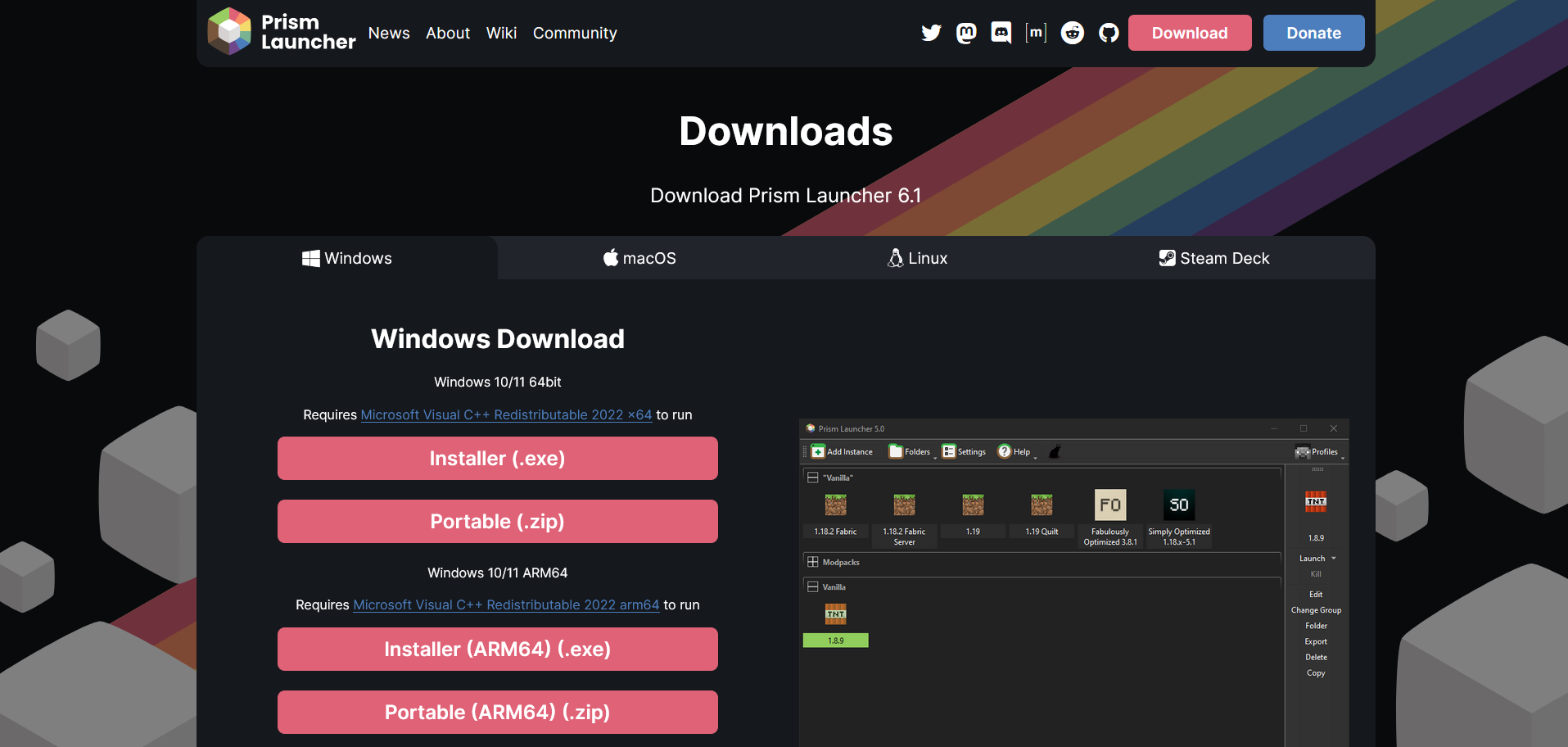The width and height of the screenshot is (1568, 747).
Task: Open Visual C++ Redistributable 2022 arm64 link
Action: coord(506,604)
